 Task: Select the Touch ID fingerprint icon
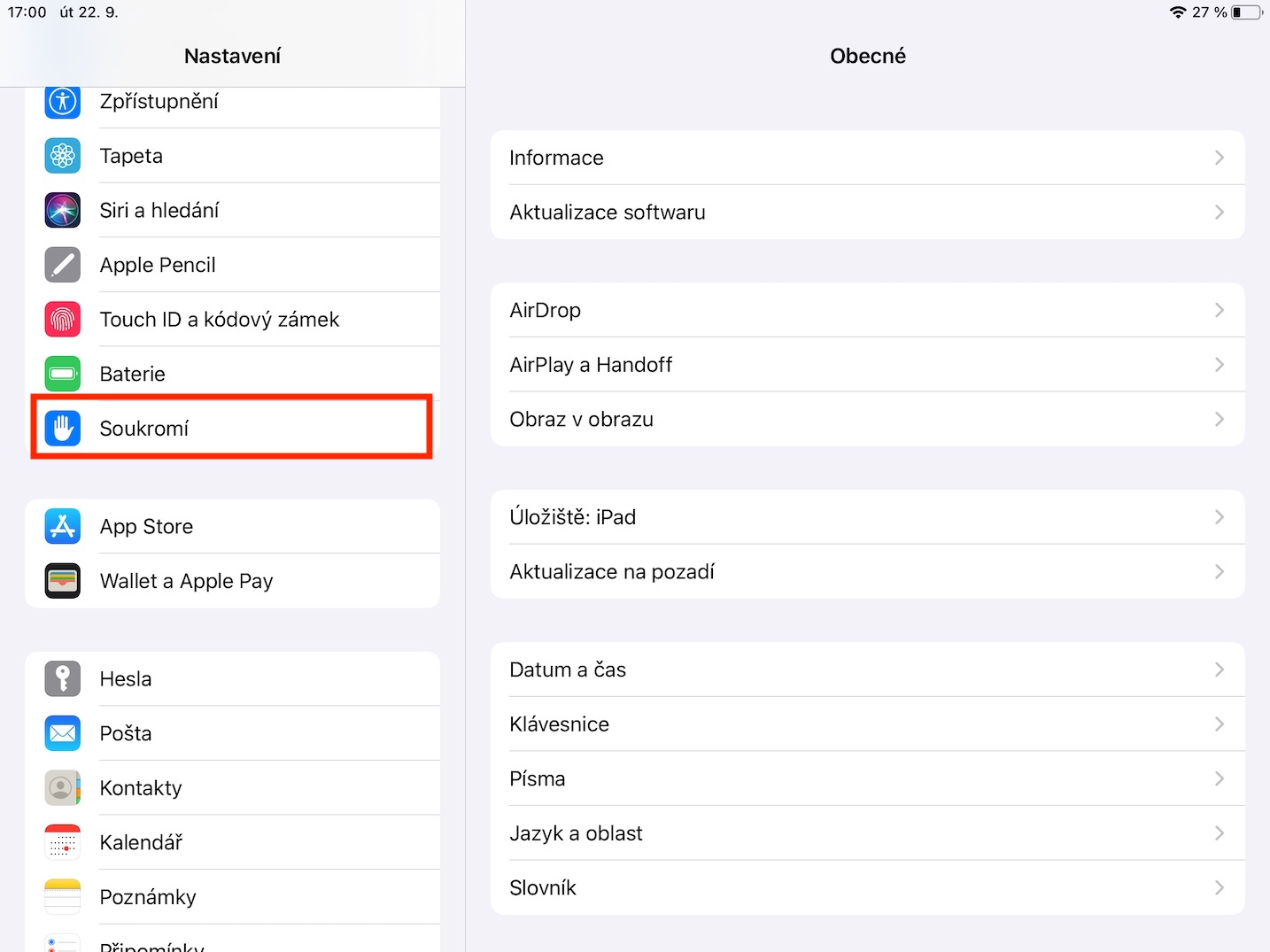(63, 320)
